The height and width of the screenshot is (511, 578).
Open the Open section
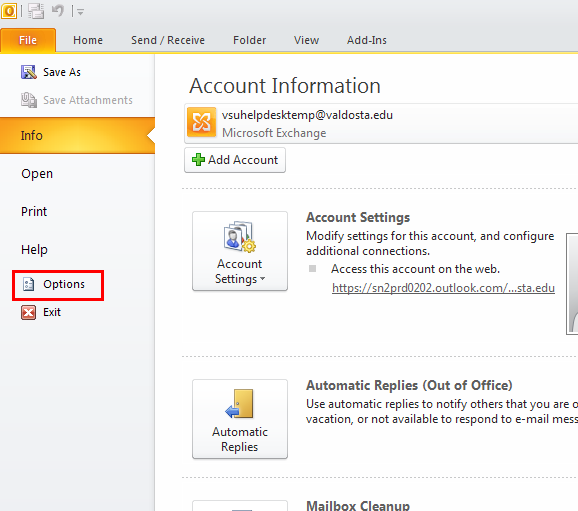pos(37,174)
